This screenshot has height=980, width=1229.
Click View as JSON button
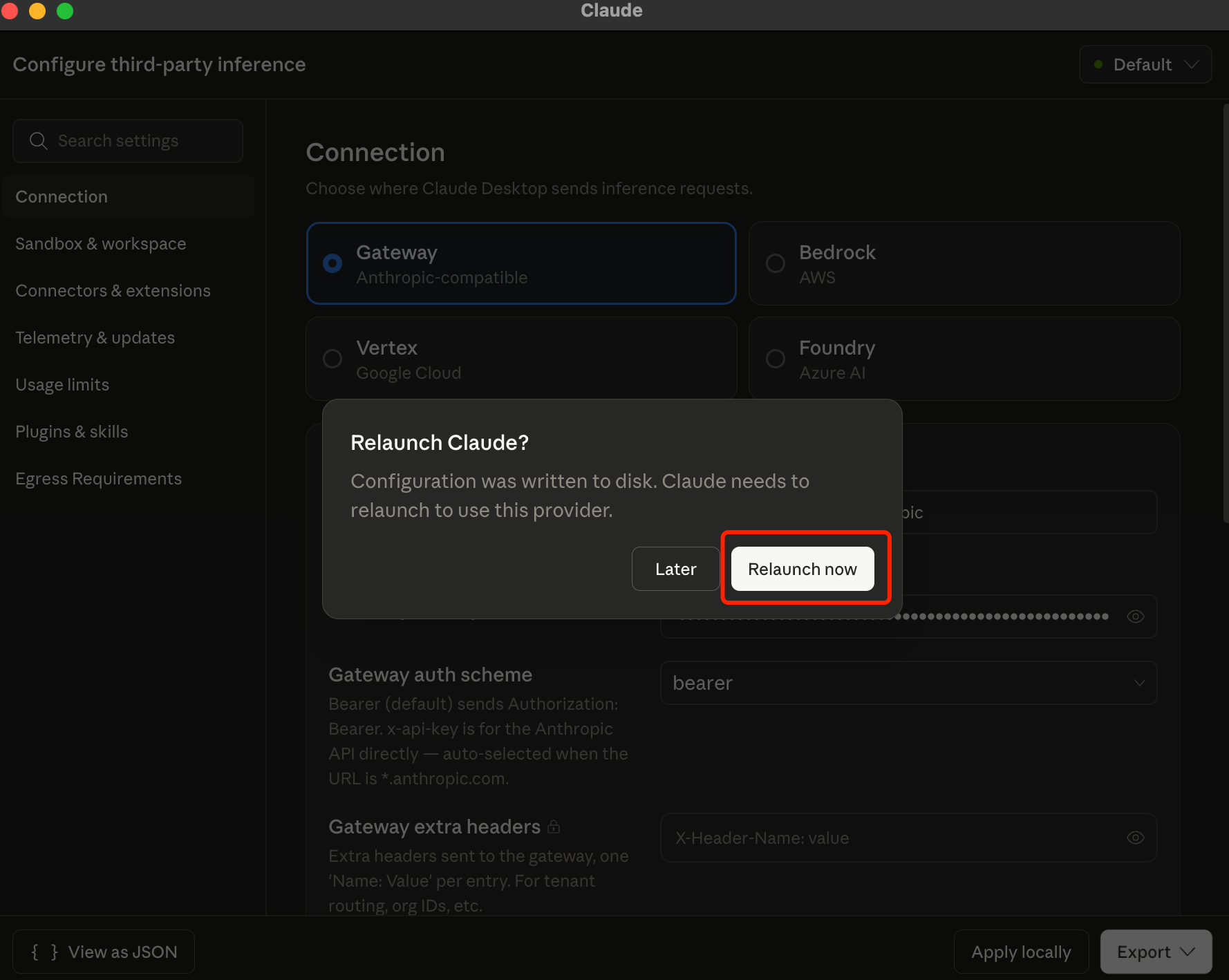click(104, 952)
